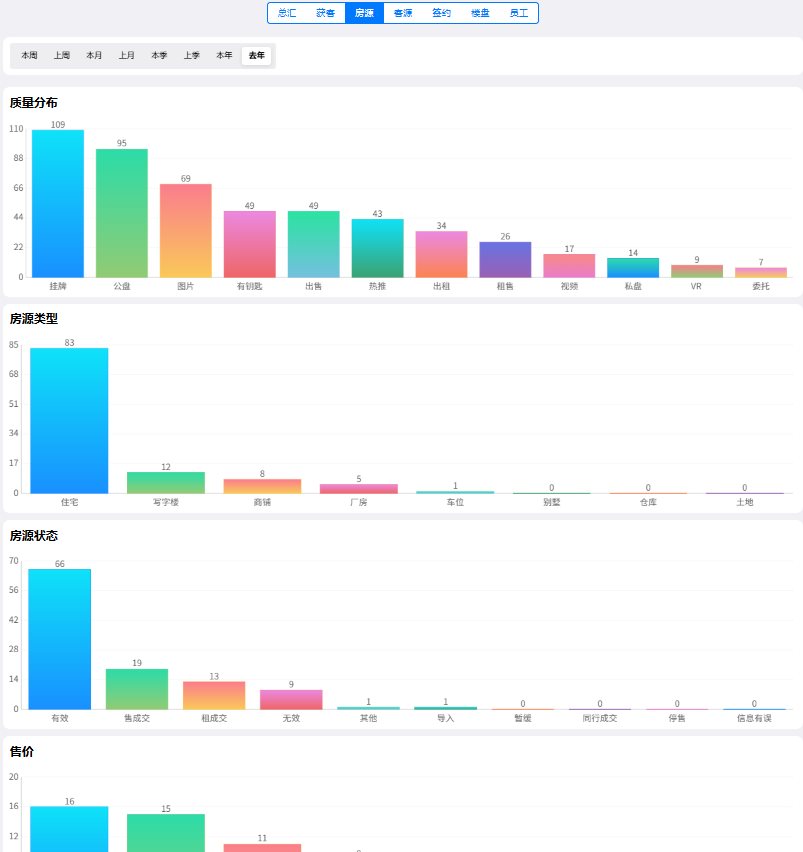Click the 暂缓 axis label
The width and height of the screenshot is (803, 852).
[523, 718]
